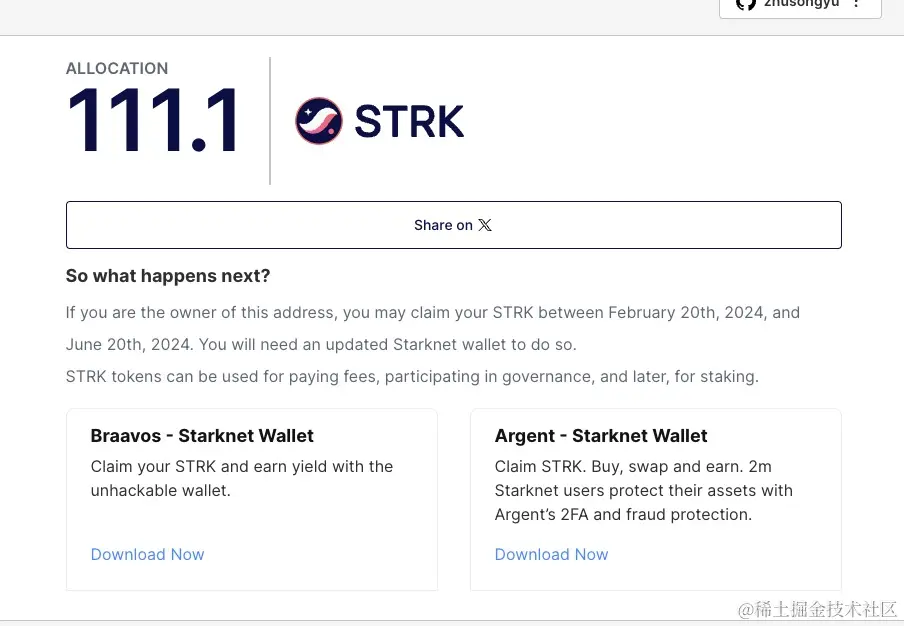Open Braavos wallet Download Now link
904x626 pixels.
click(148, 554)
